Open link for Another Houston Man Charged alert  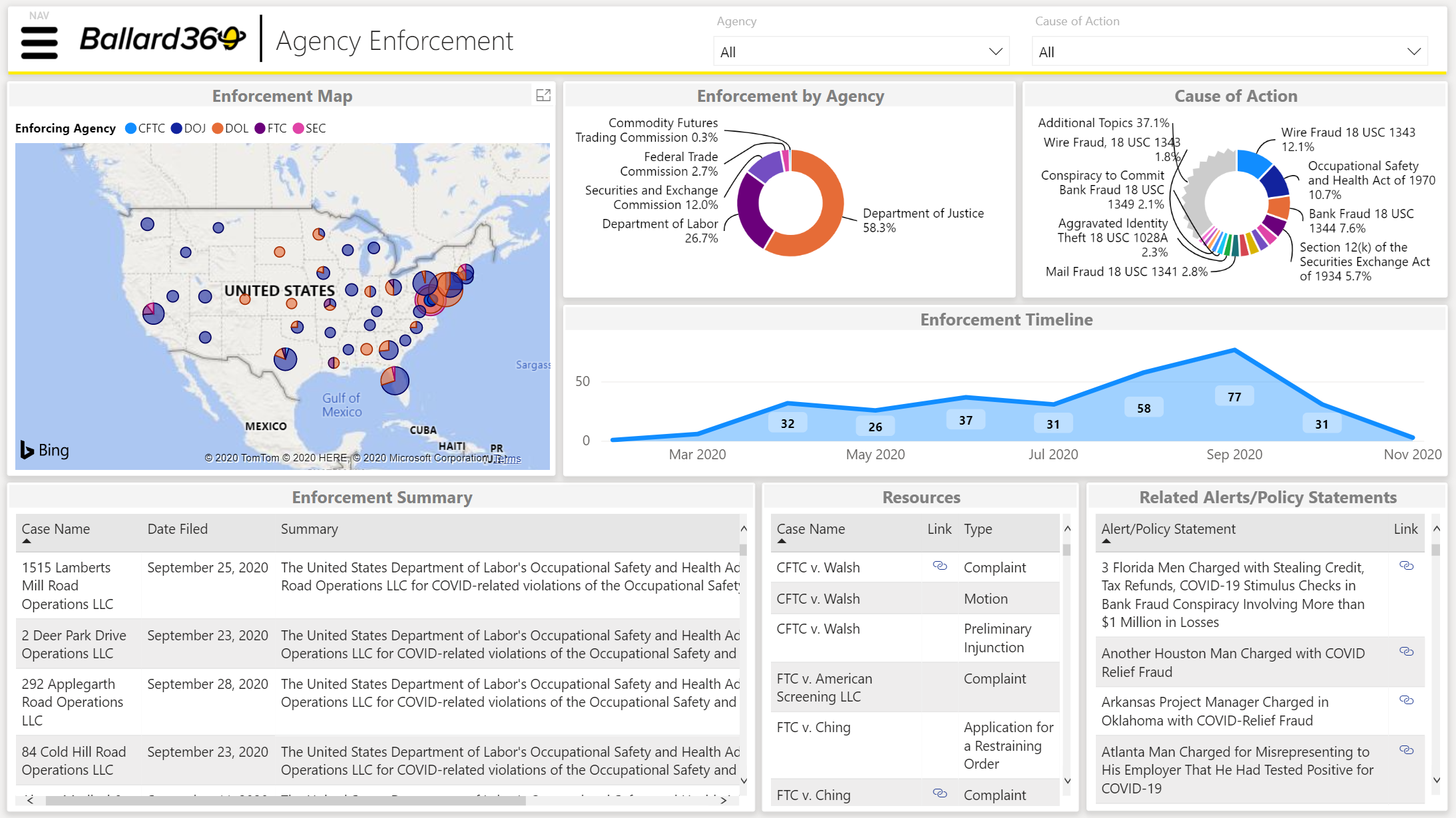point(1406,652)
